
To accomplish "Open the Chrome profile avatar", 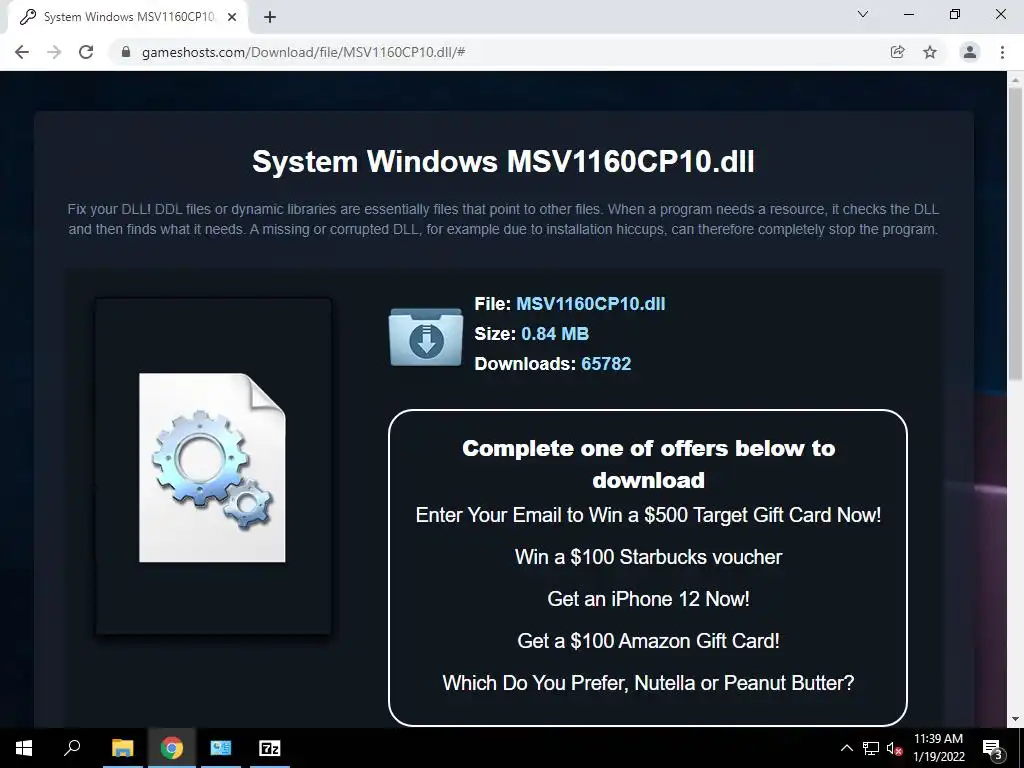I will click(x=970, y=52).
